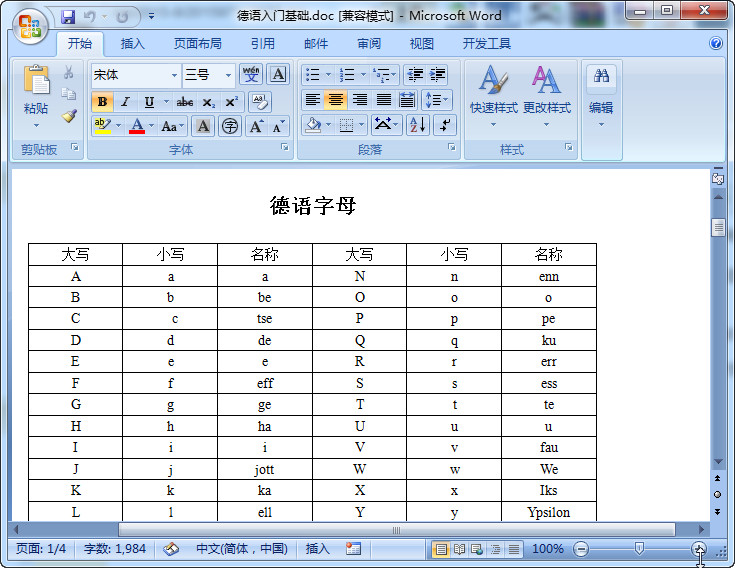The image size is (735, 568).
Task: Open line spacing dropdown
Action: [437, 100]
